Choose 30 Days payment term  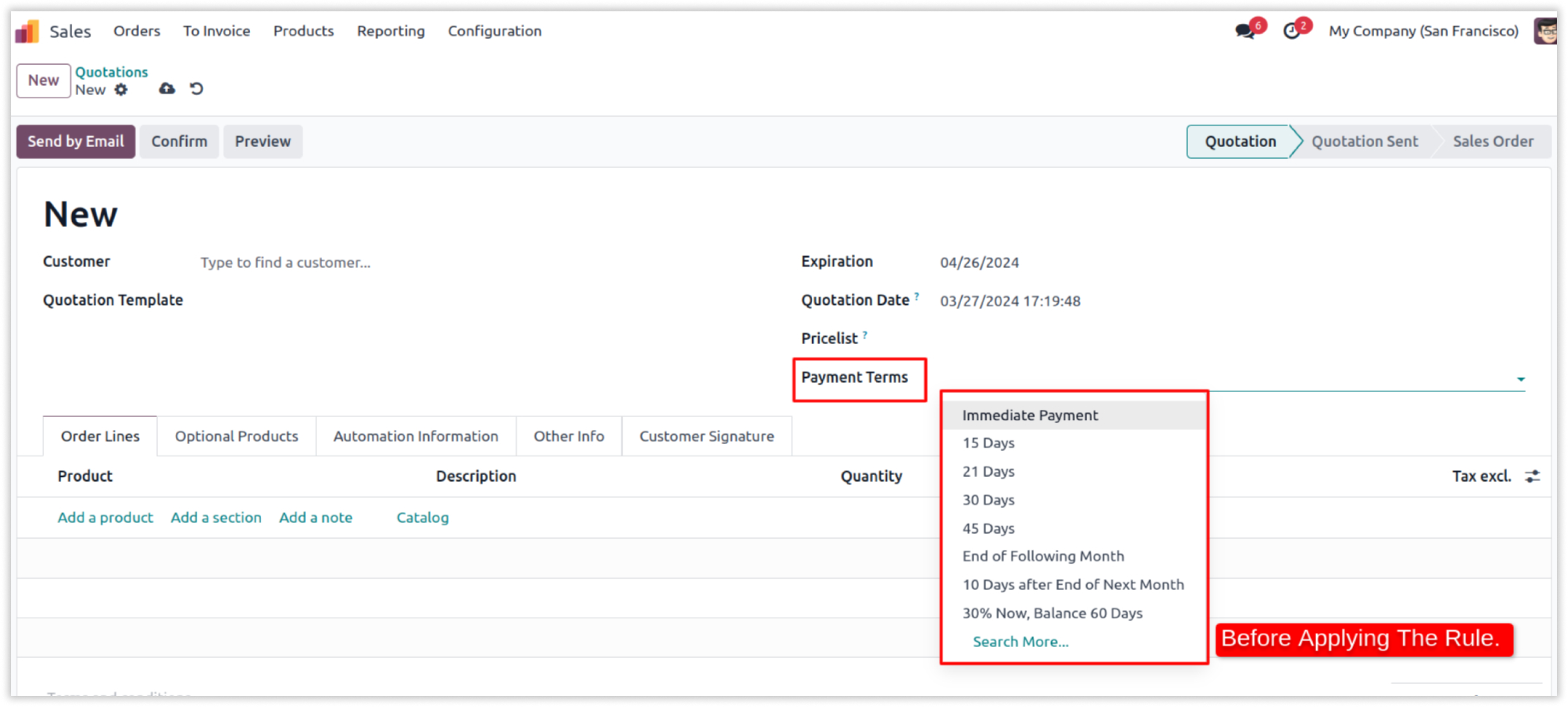1074,500
